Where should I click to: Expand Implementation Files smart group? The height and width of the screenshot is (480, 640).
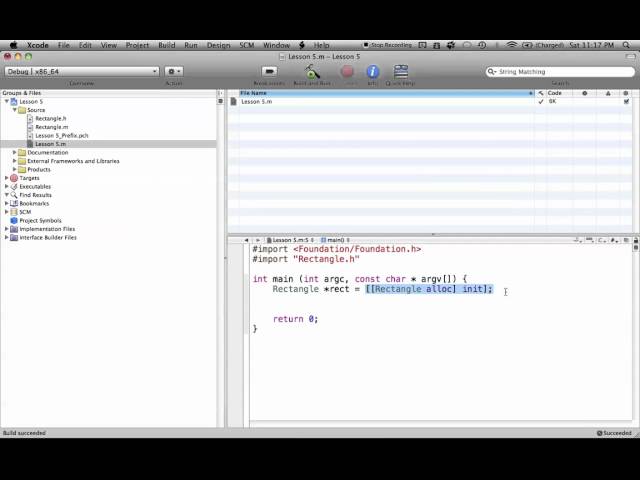click(7, 229)
